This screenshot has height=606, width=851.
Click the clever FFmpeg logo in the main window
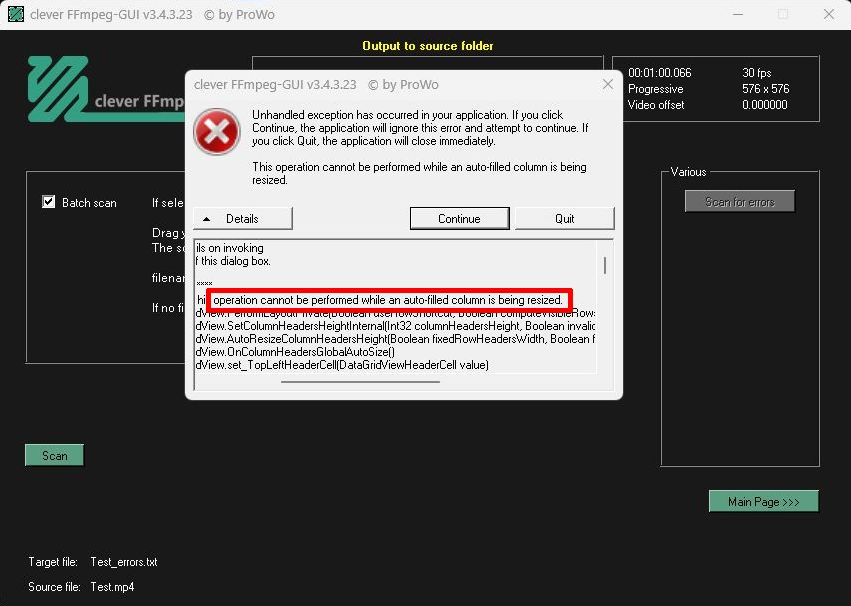(x=106, y=90)
